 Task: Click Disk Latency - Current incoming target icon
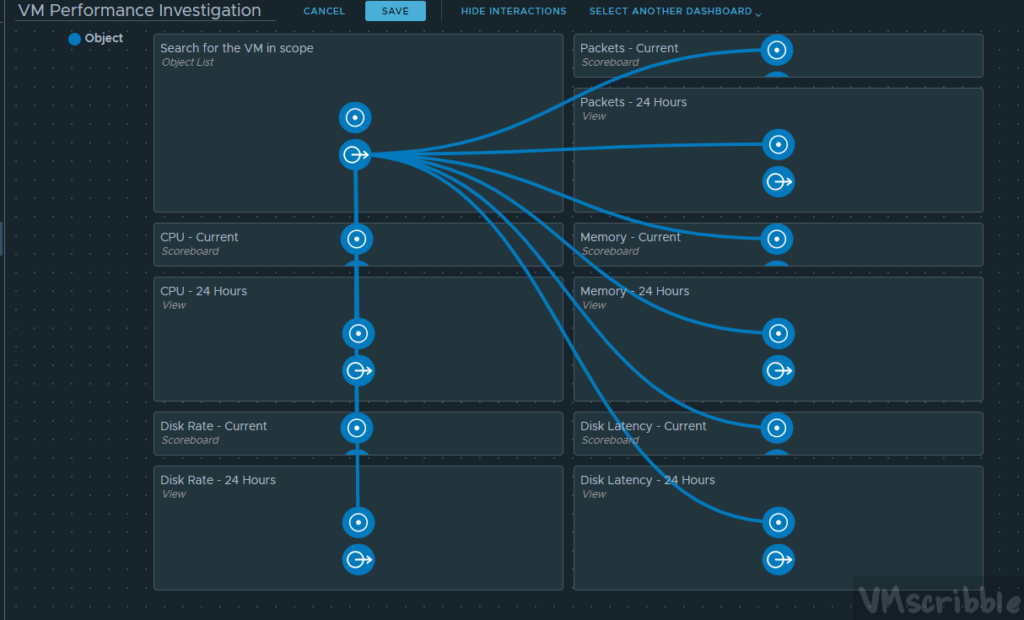tap(778, 428)
